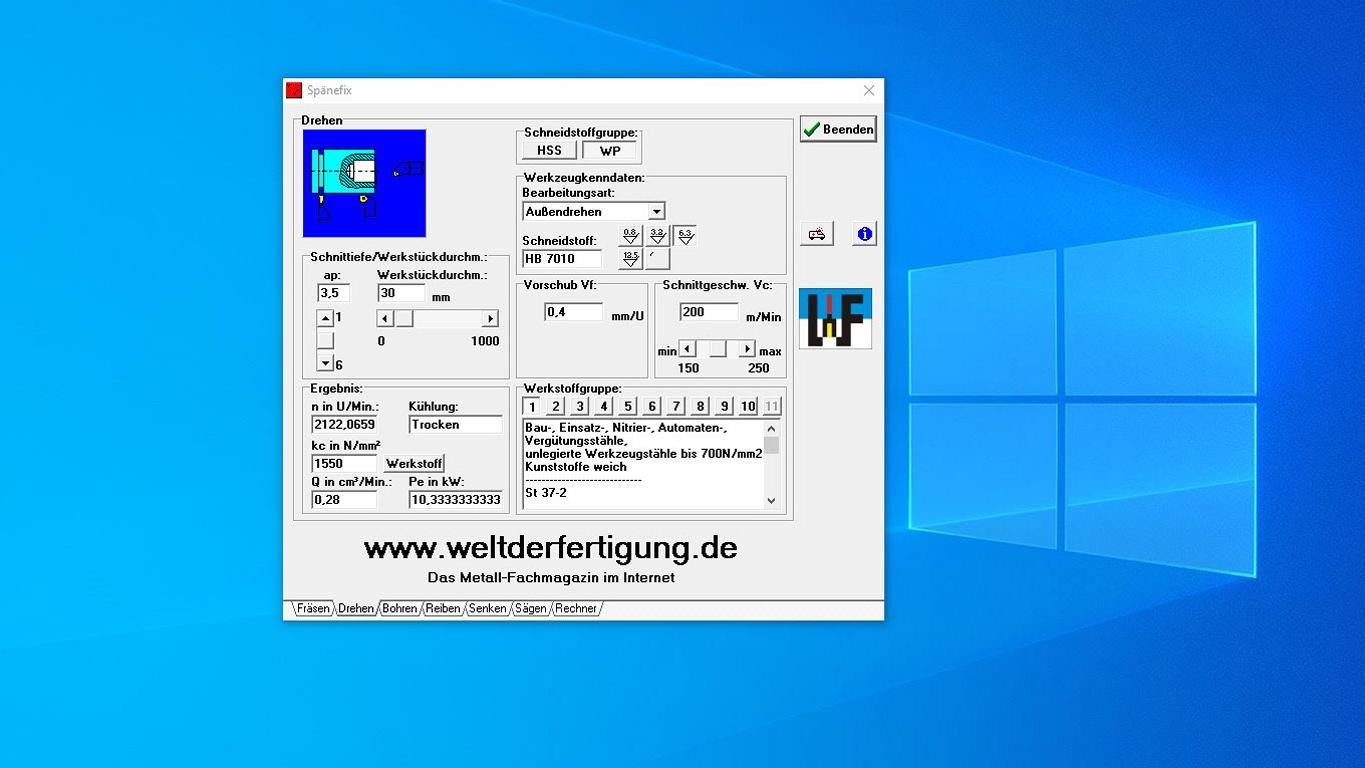Click the Vc slider left arrow

point(688,349)
